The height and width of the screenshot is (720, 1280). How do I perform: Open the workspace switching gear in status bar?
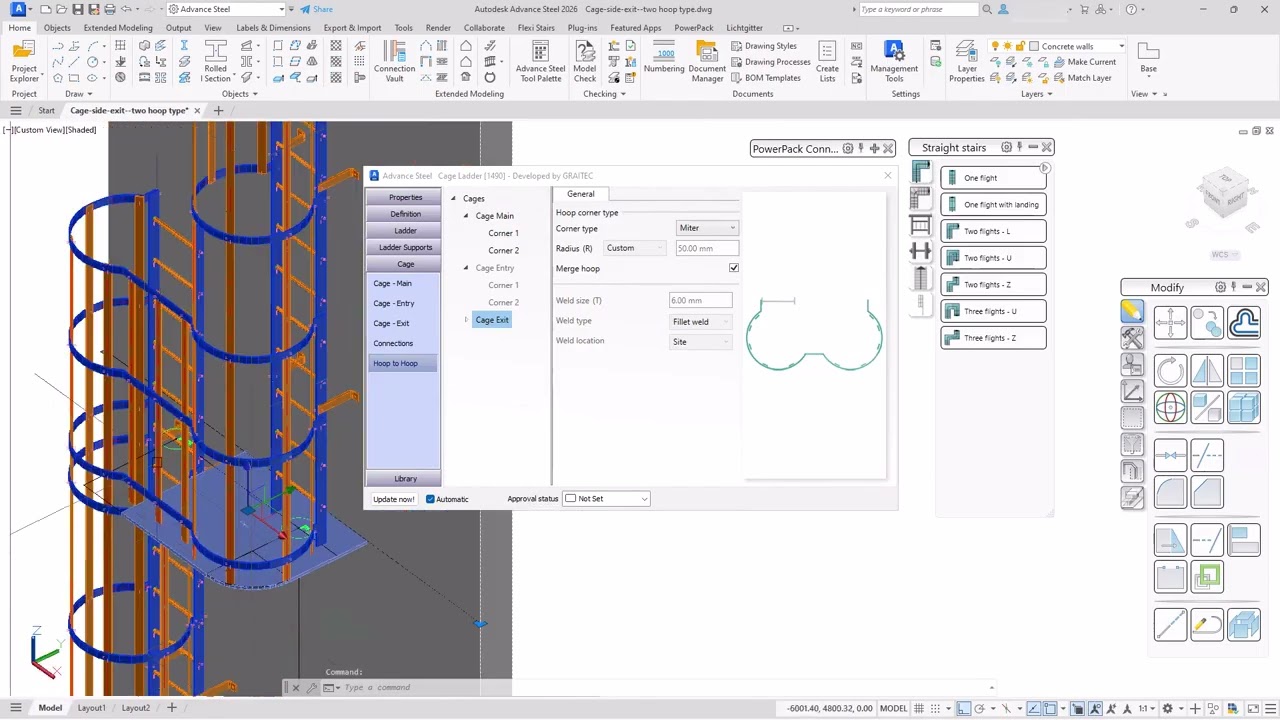[x=1167, y=708]
